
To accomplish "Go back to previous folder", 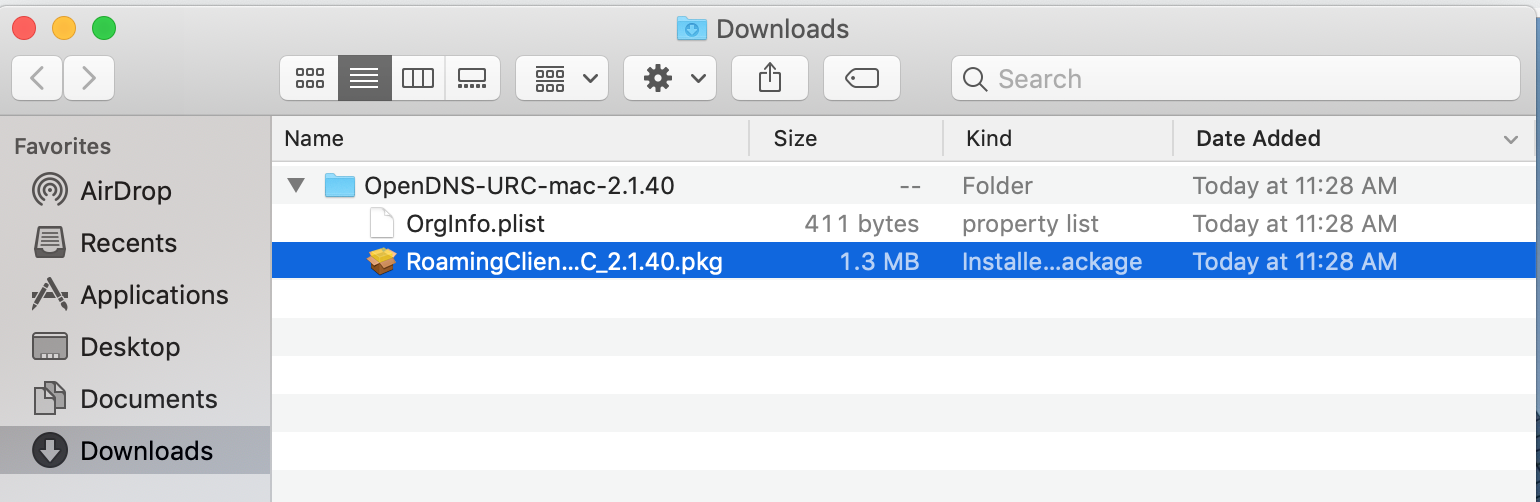I will click(37, 78).
